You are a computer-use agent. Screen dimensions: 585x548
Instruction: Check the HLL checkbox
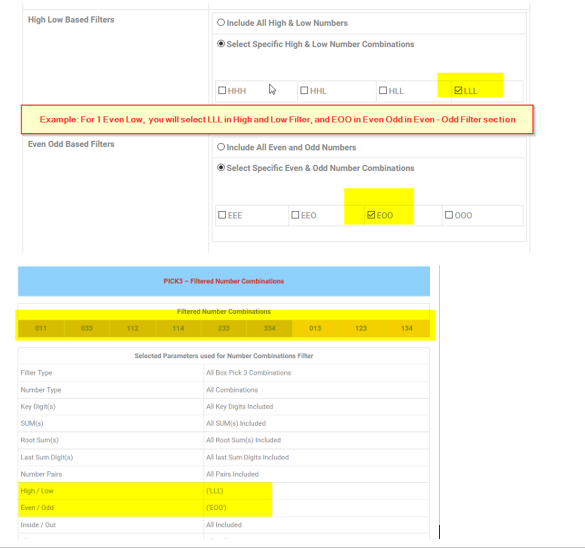coord(383,90)
